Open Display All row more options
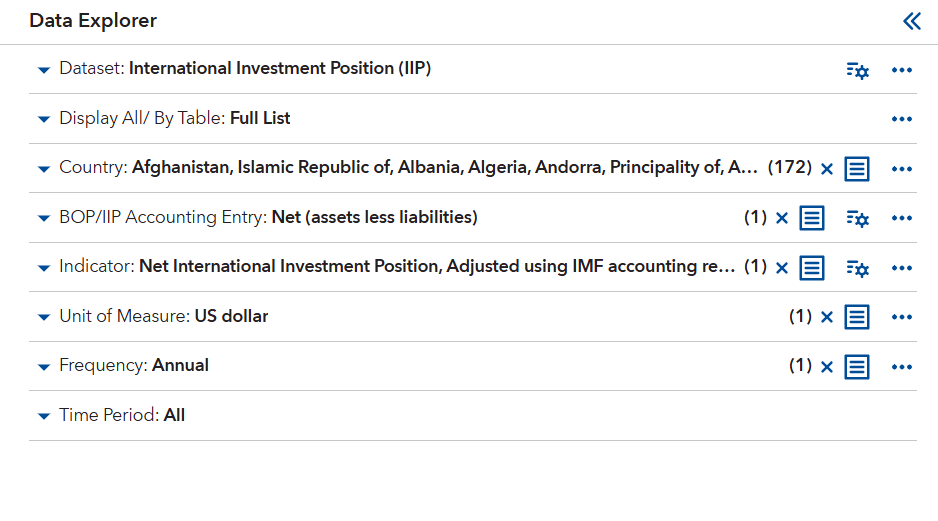Screen dimensions: 938x521 tap(902, 119)
